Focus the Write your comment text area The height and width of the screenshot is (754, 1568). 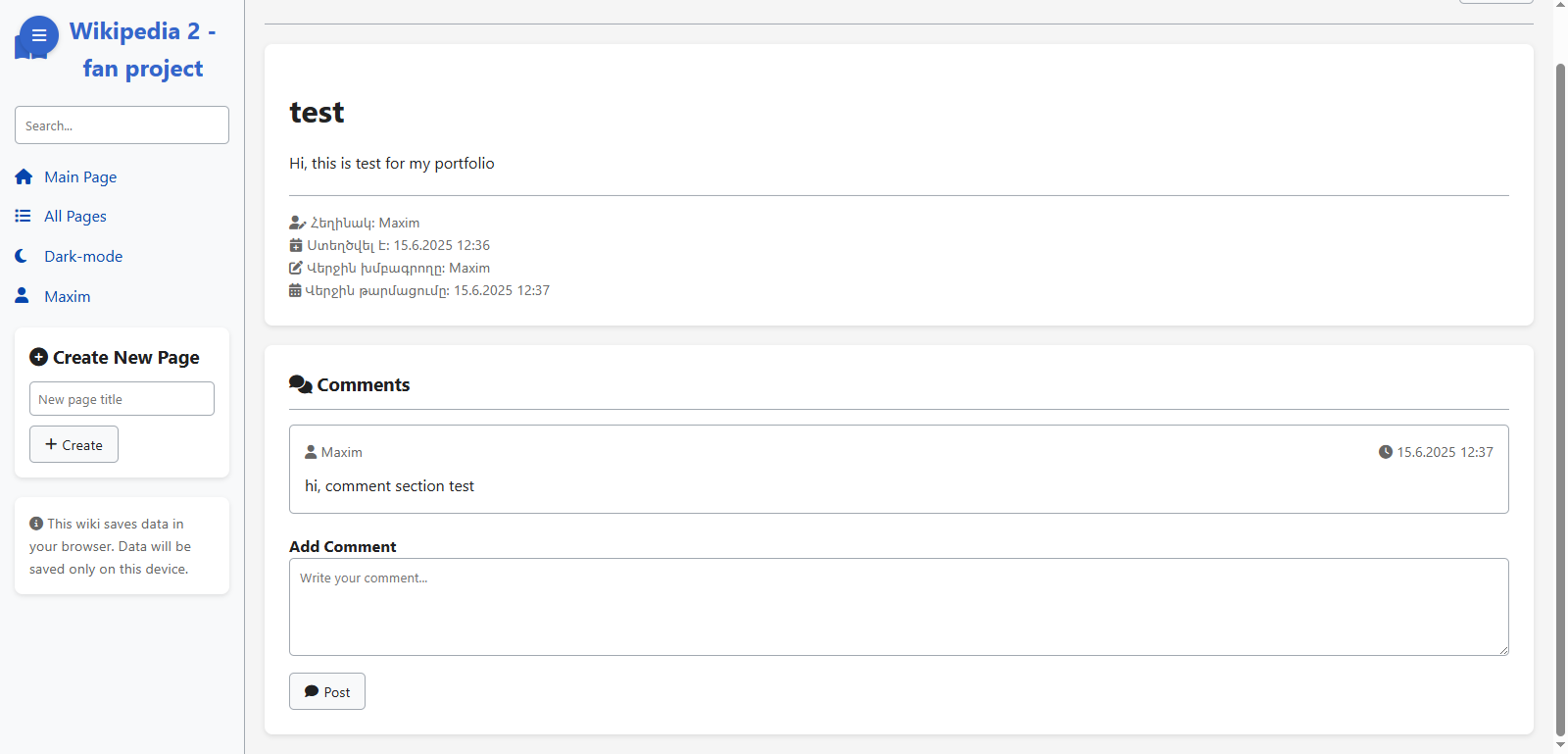click(x=899, y=607)
